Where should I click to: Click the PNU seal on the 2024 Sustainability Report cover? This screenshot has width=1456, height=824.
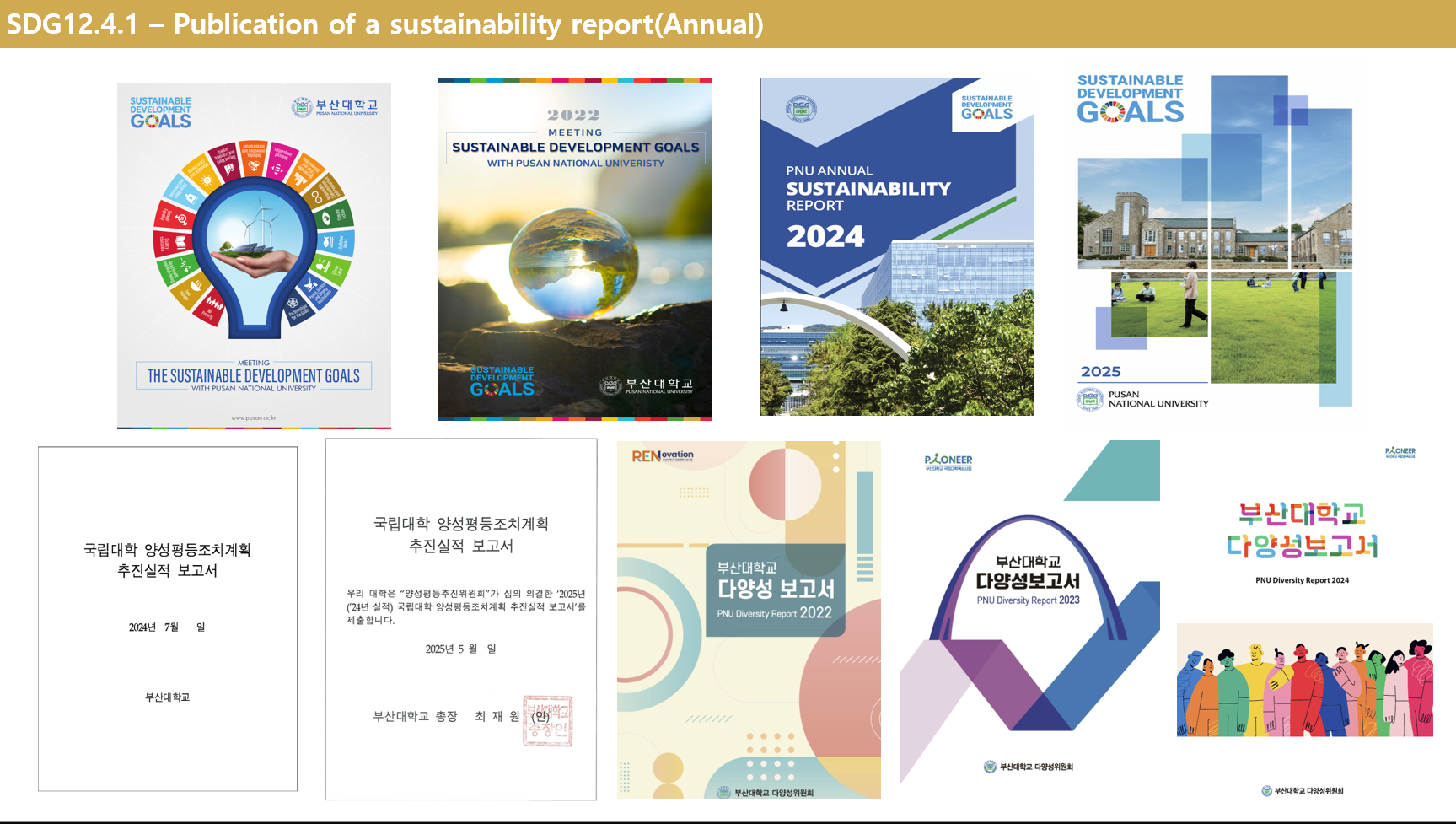800,109
